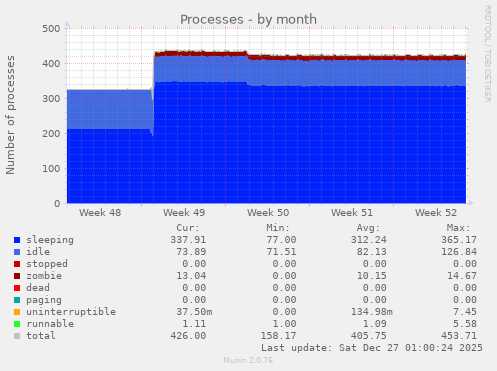Screen dimensions: 497x371
Task: Click the 'total' legend label
Action: coord(41,336)
